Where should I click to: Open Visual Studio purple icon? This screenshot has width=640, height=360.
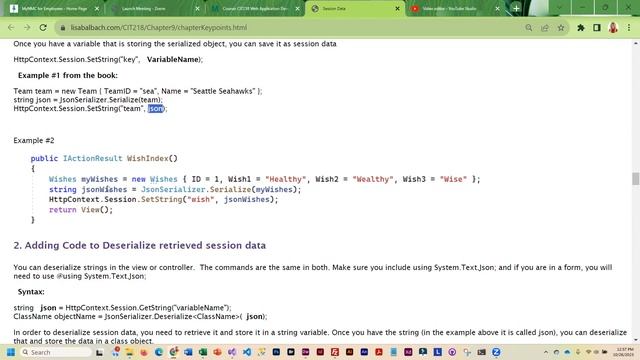[x=232, y=352]
